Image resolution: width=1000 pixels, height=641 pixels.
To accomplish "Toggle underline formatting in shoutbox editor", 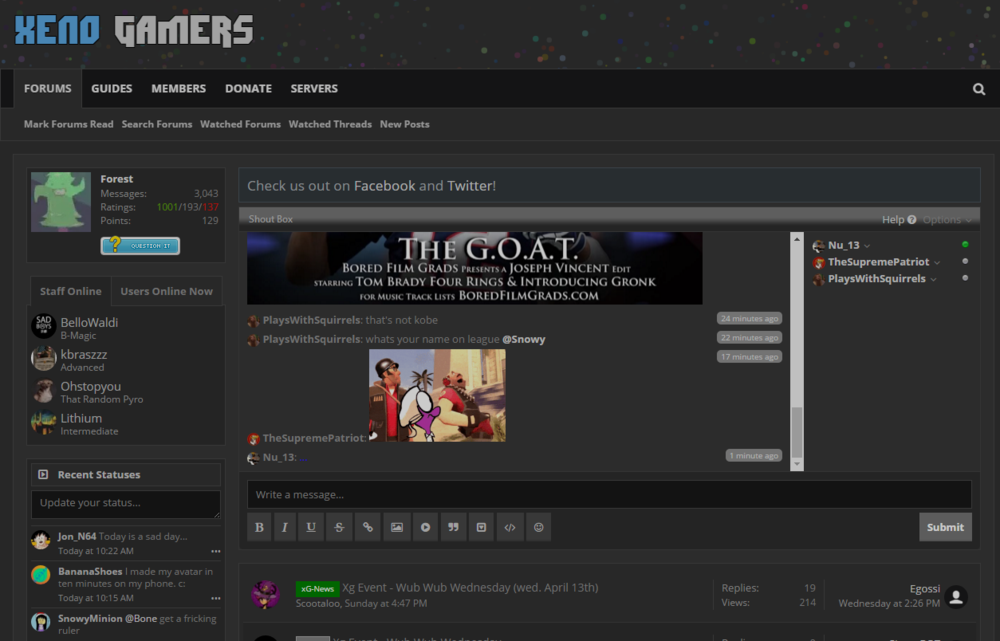I will (311, 527).
